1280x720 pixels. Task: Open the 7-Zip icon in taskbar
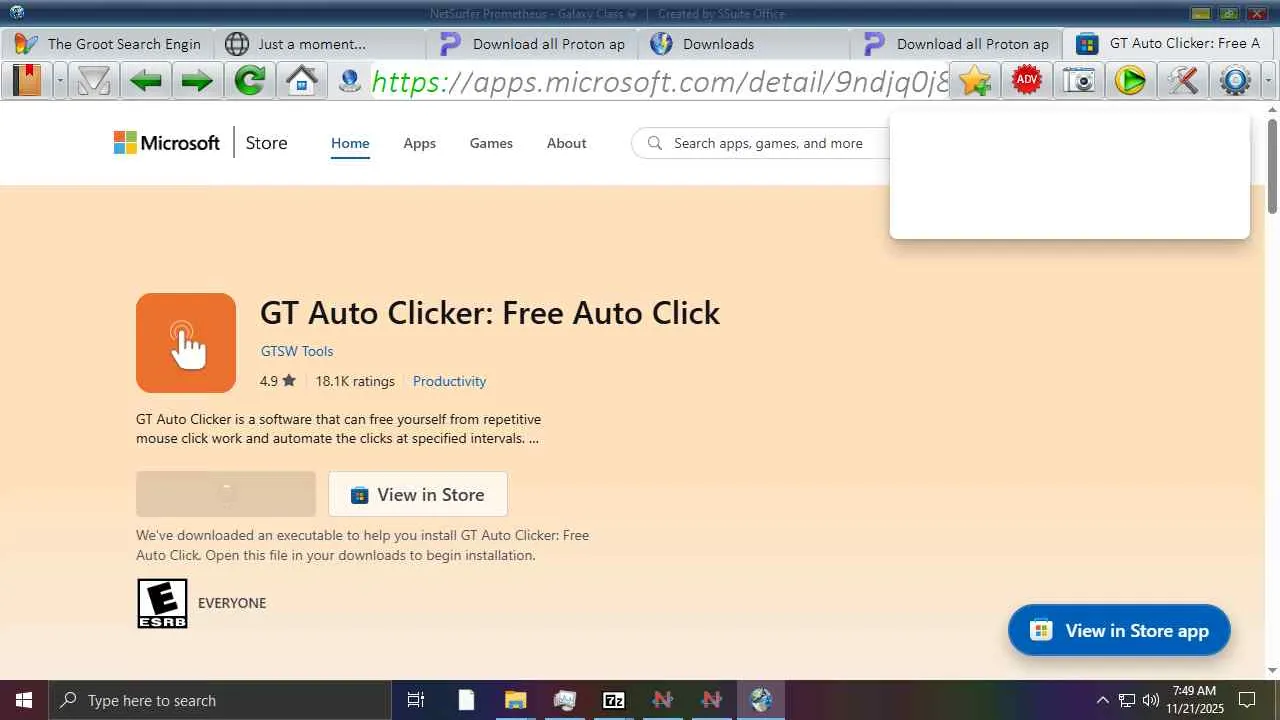click(x=613, y=700)
